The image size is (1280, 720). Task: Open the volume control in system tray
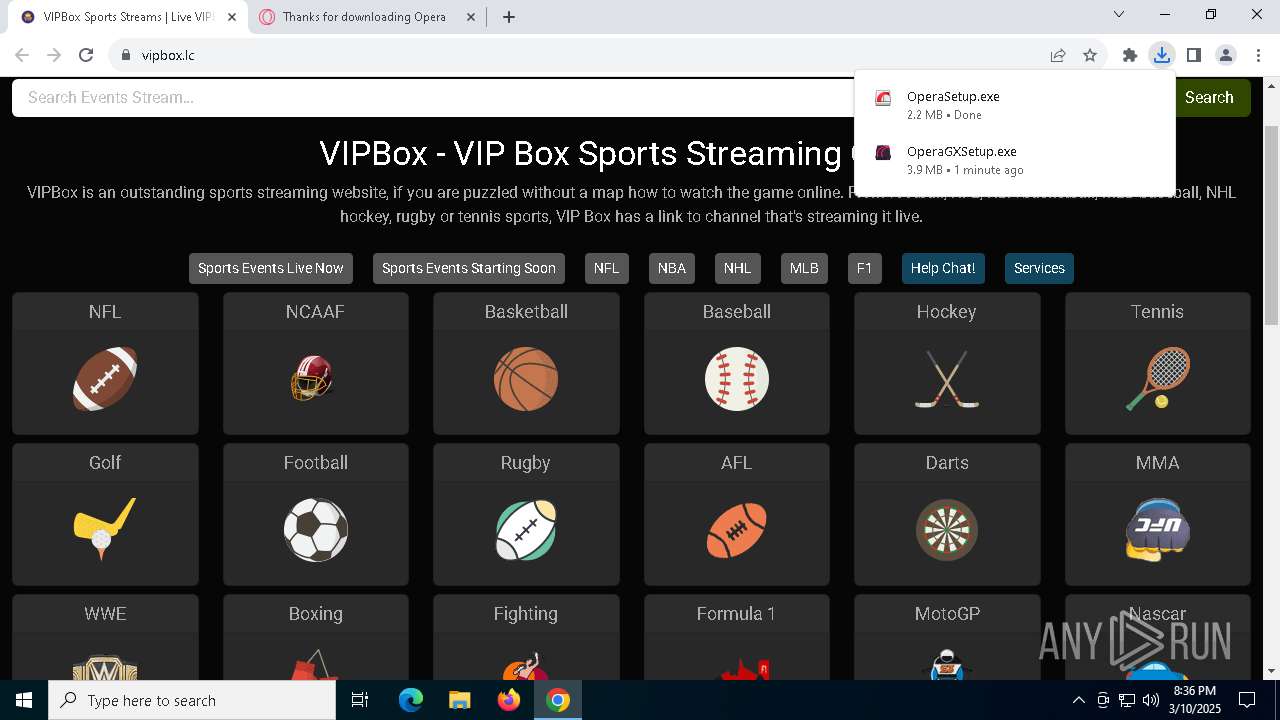pos(1151,700)
